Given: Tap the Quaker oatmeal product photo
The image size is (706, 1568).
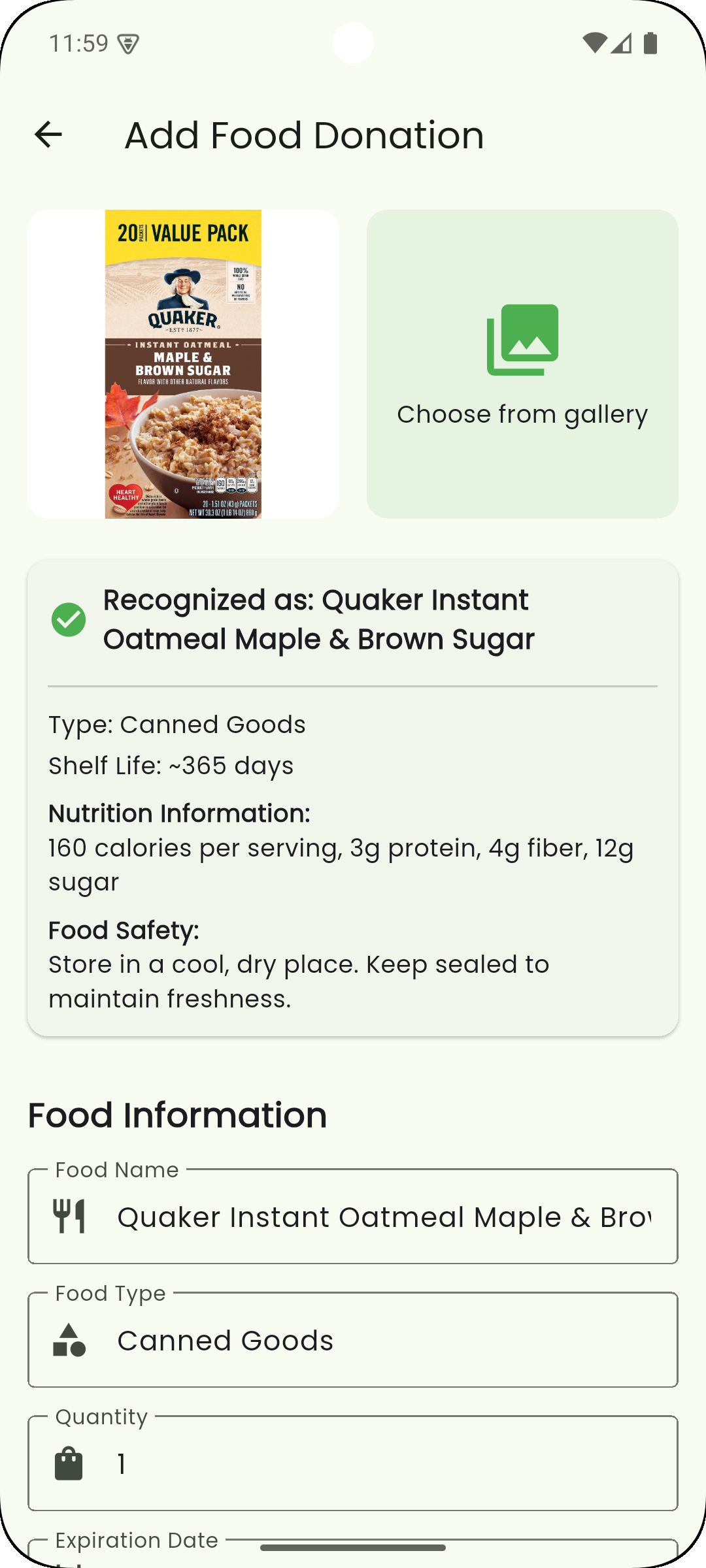Looking at the screenshot, I should [x=183, y=364].
